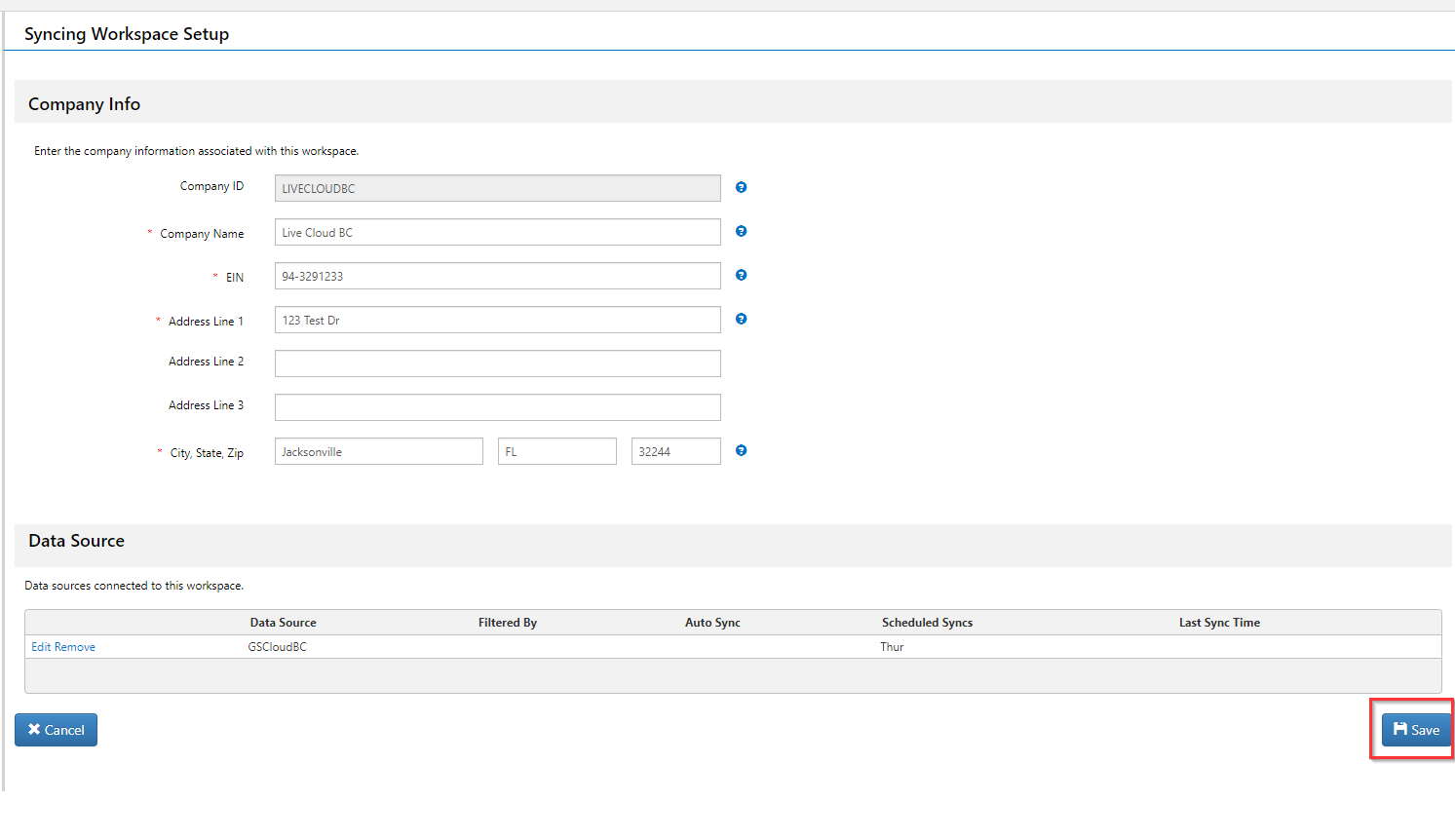Click the Auto Sync column header

coord(712,623)
